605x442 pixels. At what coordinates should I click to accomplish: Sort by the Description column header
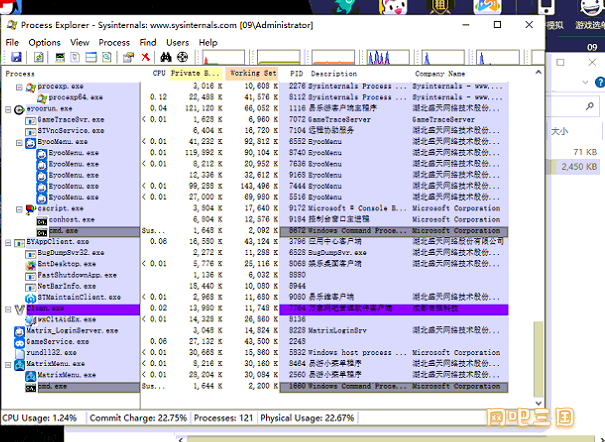pyautogui.click(x=359, y=74)
